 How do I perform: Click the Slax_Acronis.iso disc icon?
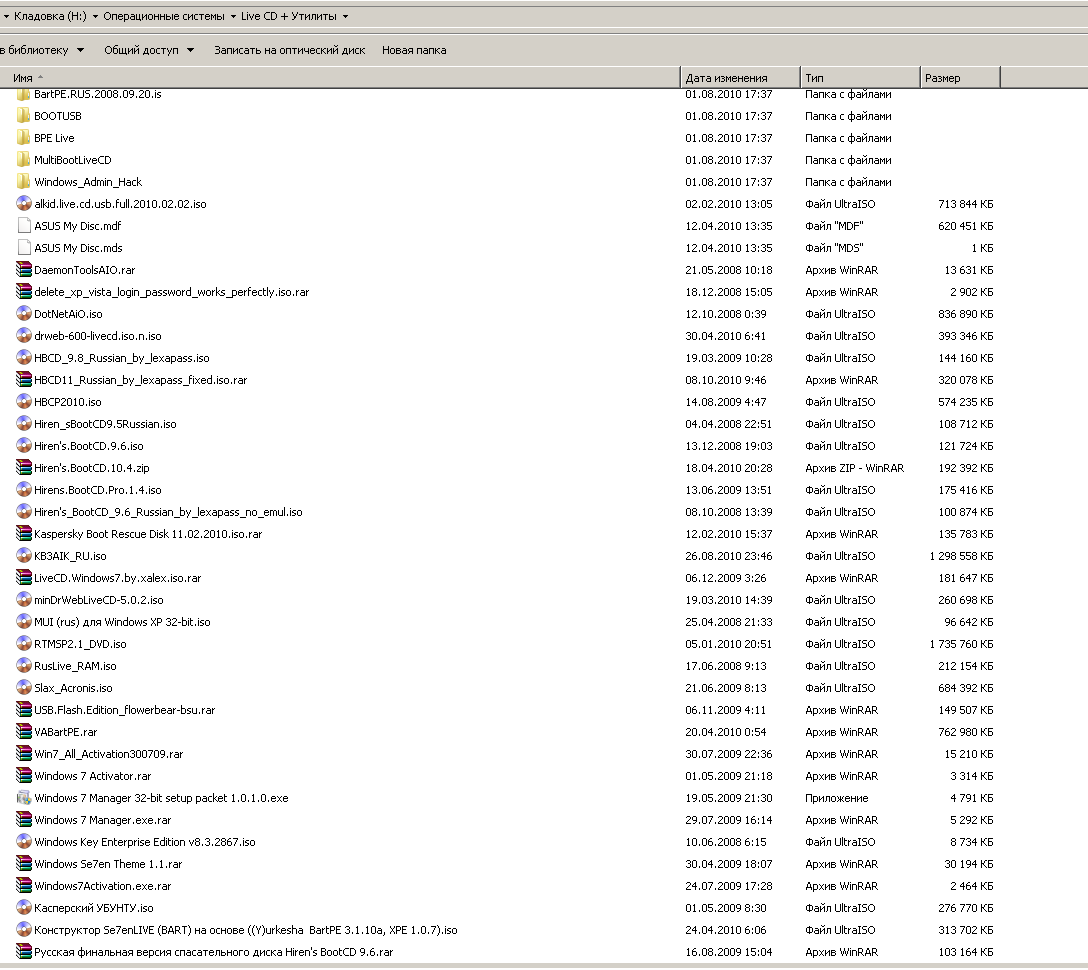pyautogui.click(x=24, y=688)
